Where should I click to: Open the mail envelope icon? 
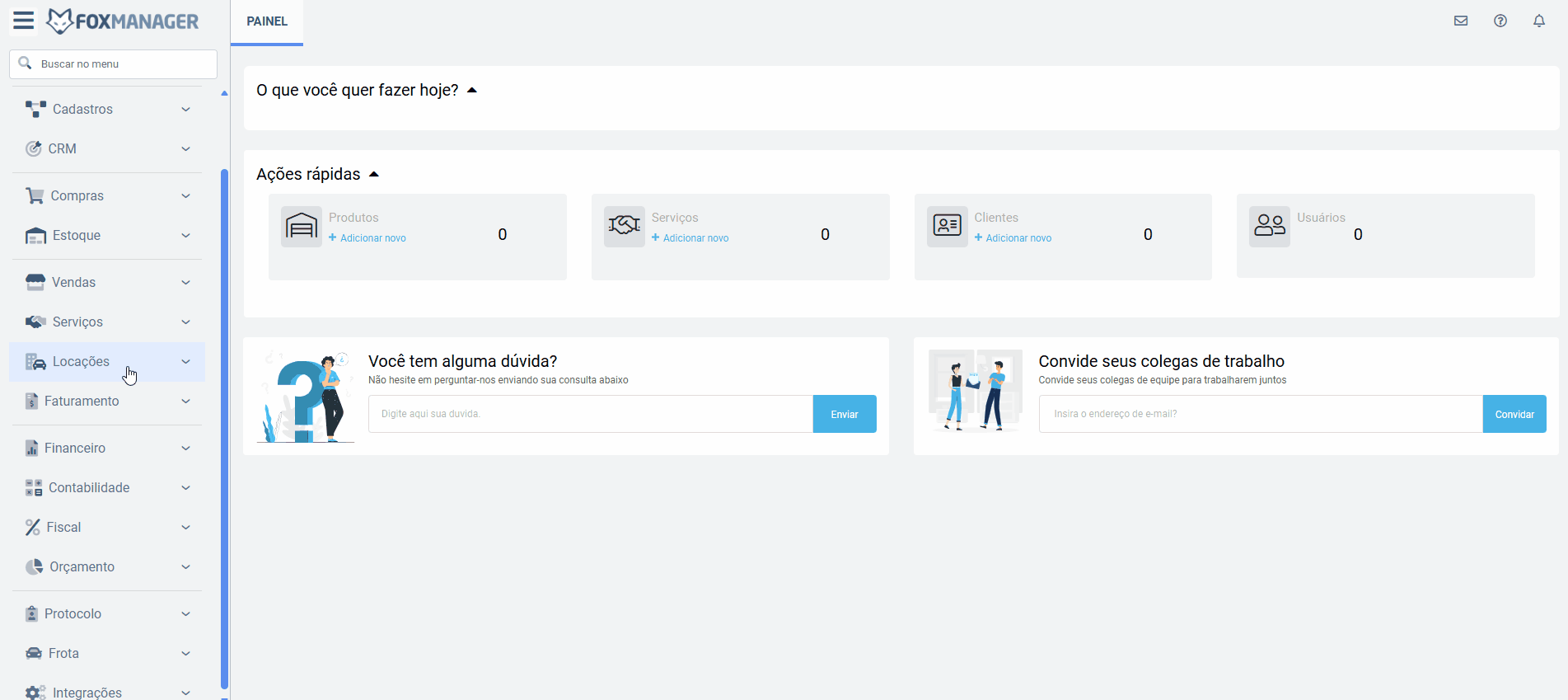(1461, 21)
